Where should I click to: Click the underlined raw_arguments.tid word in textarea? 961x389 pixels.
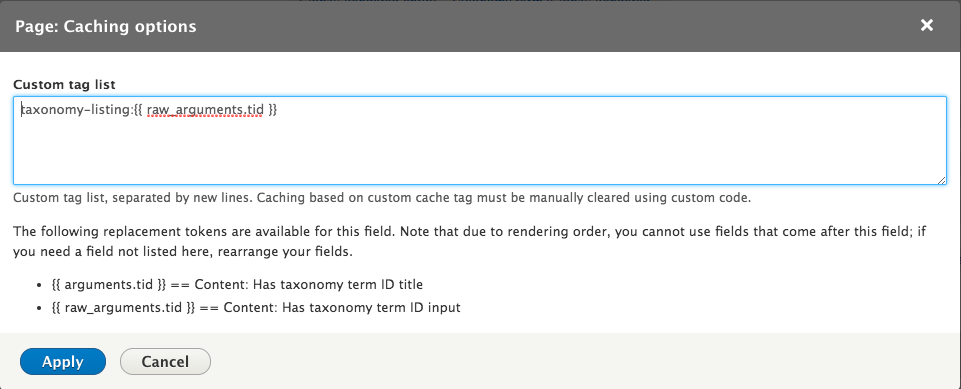tap(205, 110)
